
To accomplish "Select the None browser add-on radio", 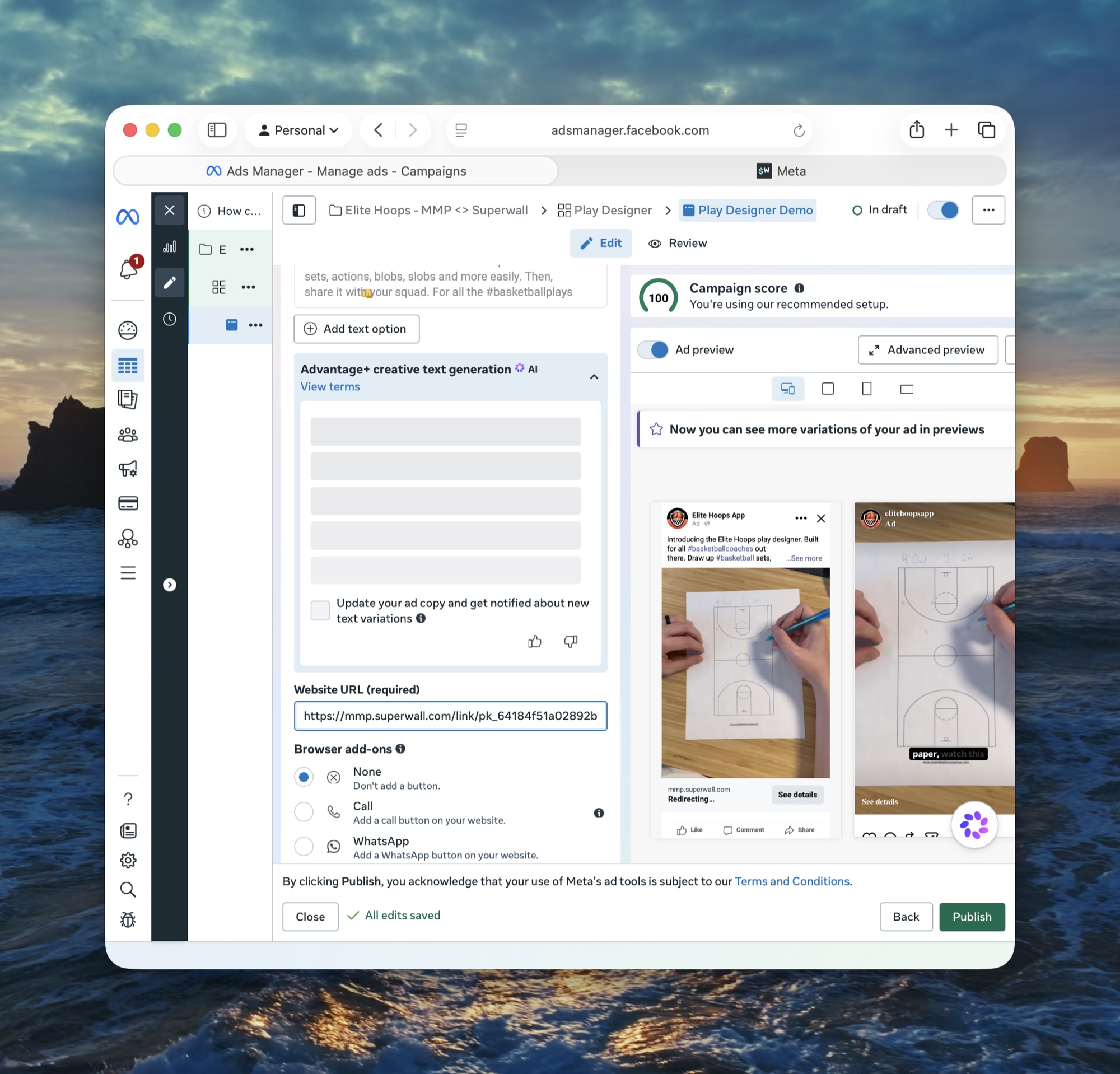I will 304,777.
